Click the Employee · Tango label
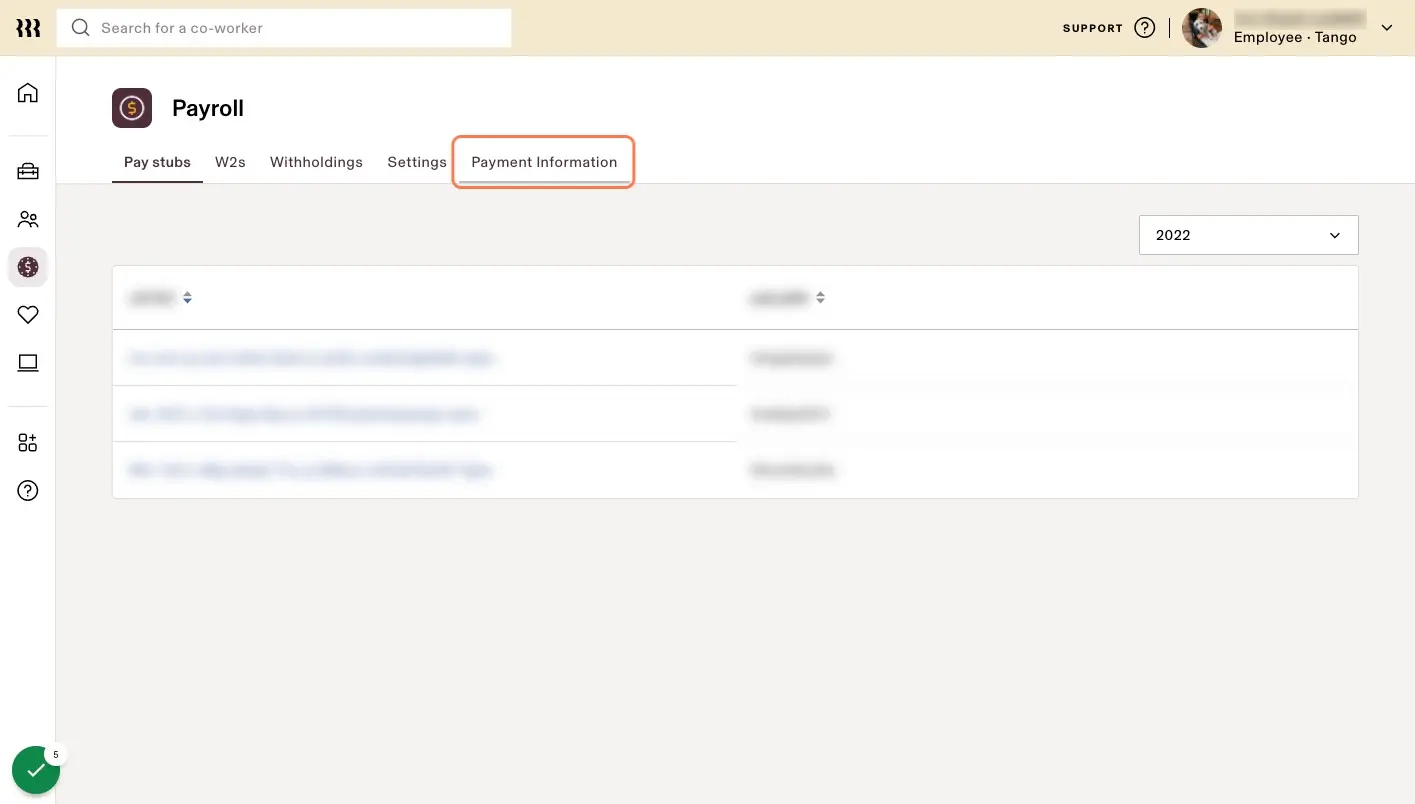1415x804 pixels. (x=1295, y=38)
